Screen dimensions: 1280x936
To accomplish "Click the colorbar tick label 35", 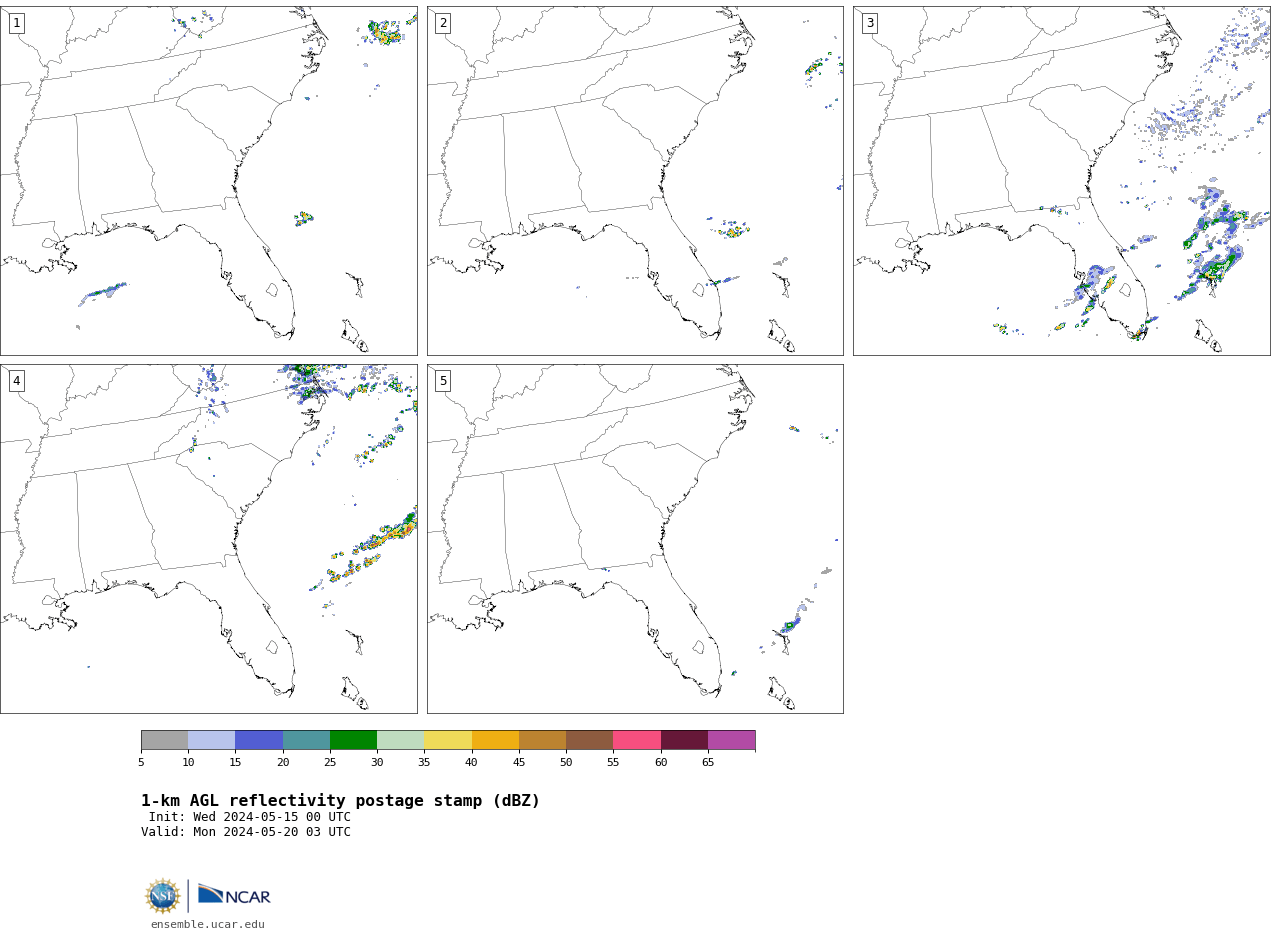I will (424, 763).
